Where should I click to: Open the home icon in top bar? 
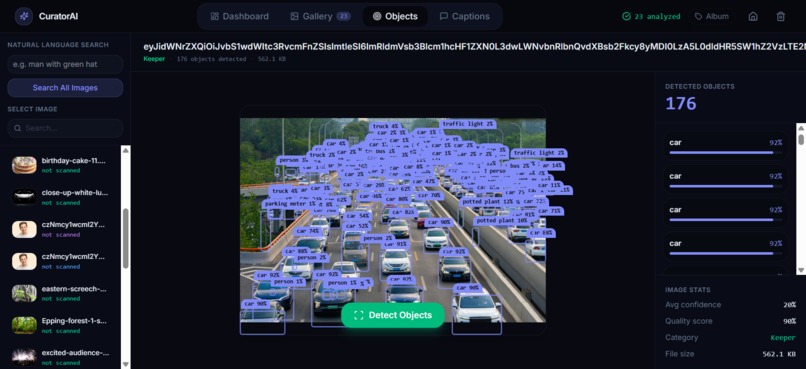coord(753,16)
